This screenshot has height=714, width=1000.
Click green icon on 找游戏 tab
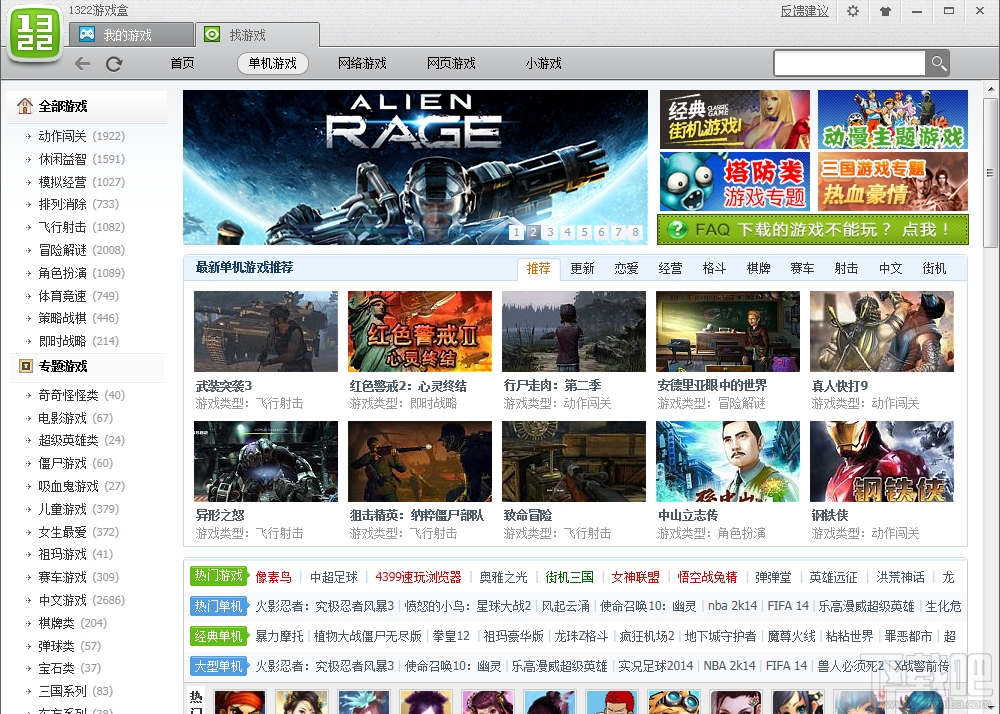tap(212, 34)
